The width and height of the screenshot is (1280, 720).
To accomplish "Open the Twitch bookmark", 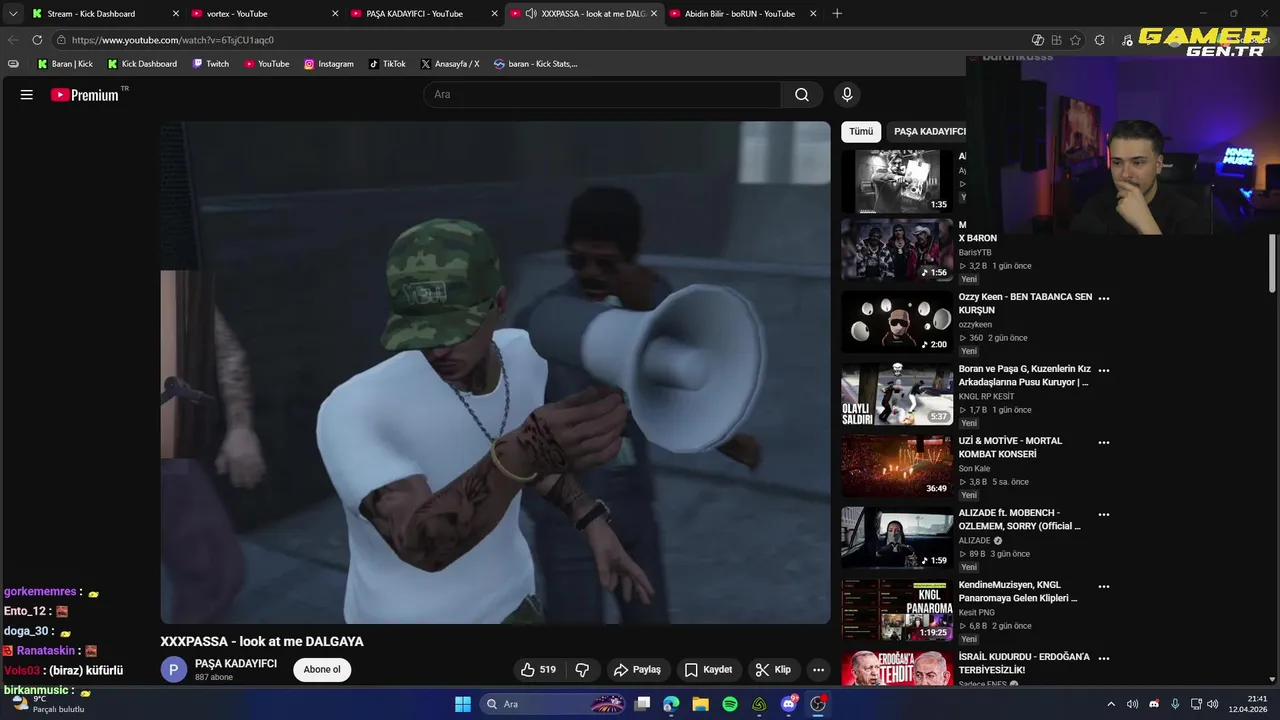I will (x=211, y=64).
